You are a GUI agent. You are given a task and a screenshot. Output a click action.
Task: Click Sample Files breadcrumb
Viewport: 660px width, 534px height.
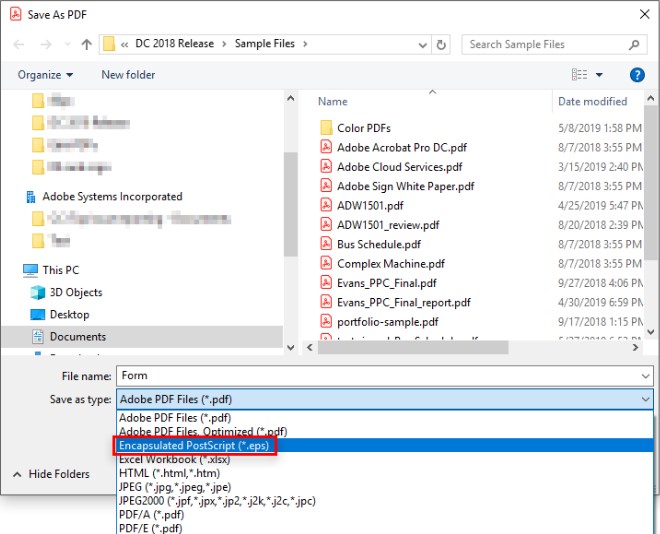tap(264, 44)
